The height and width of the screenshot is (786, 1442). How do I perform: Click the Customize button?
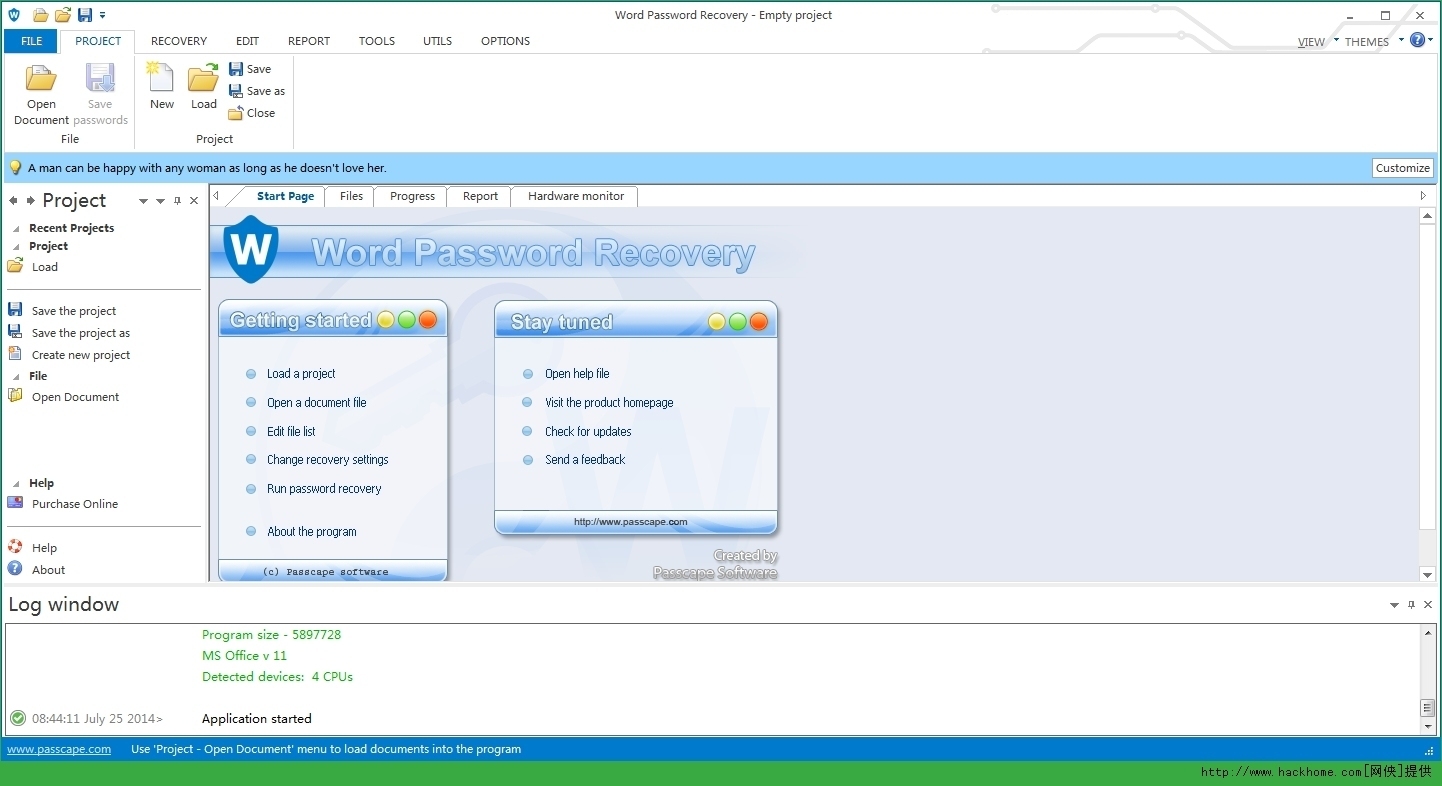point(1402,168)
